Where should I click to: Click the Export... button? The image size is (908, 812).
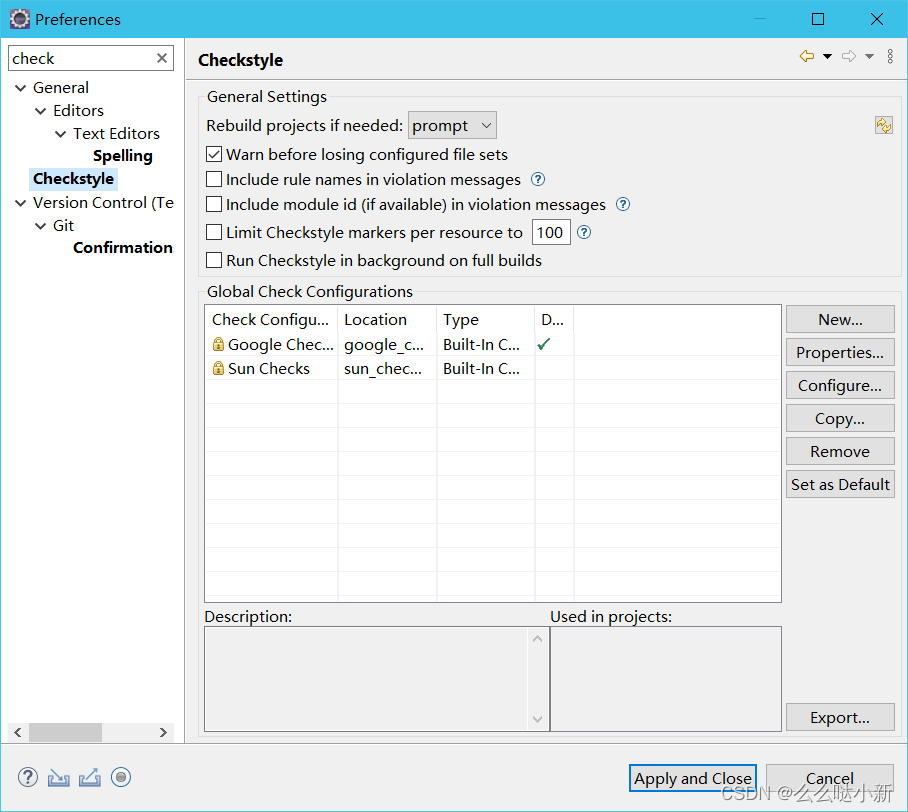[x=840, y=717]
